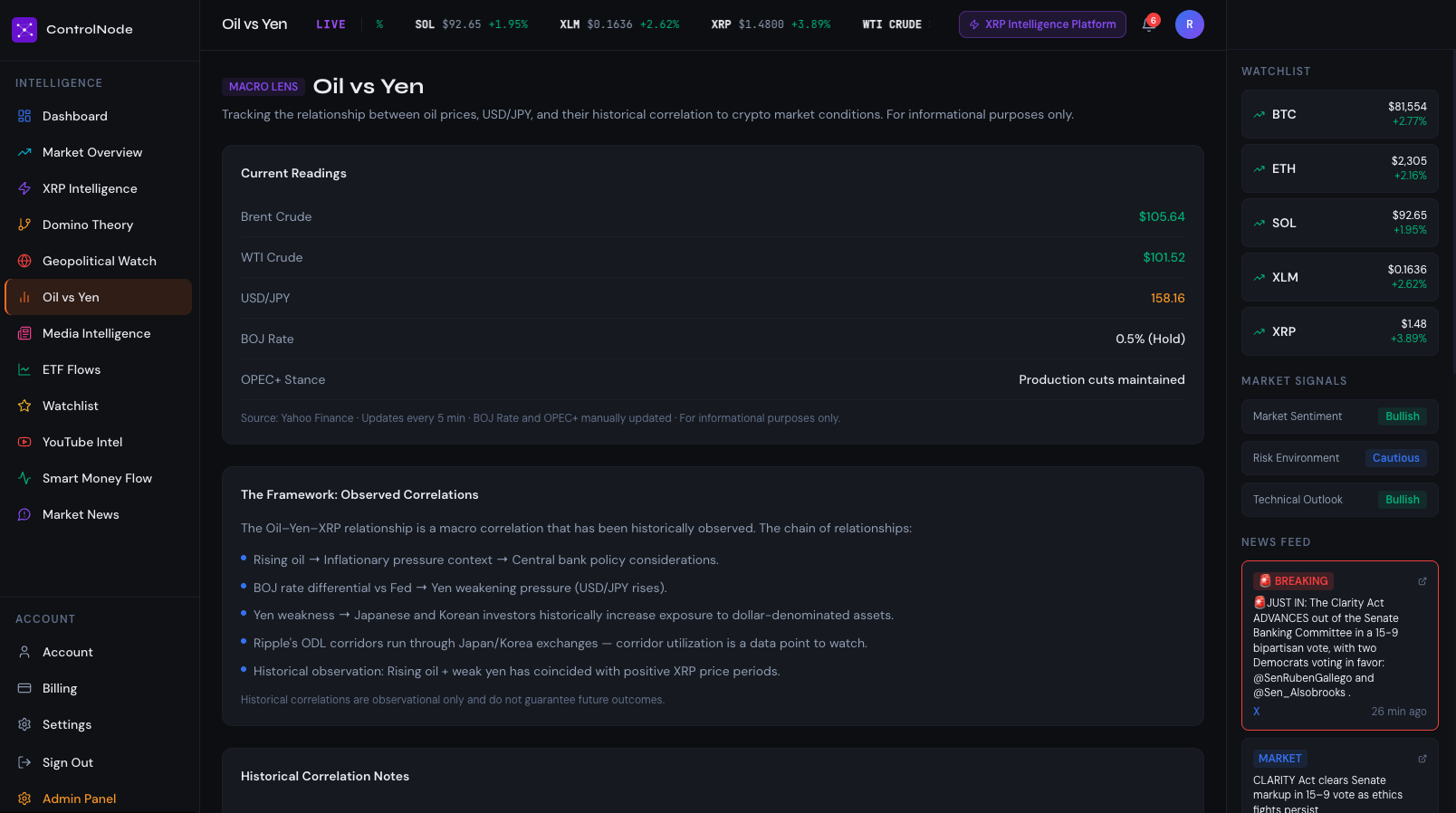Click the Bullish badge for Technical Outlook

[1402, 500]
